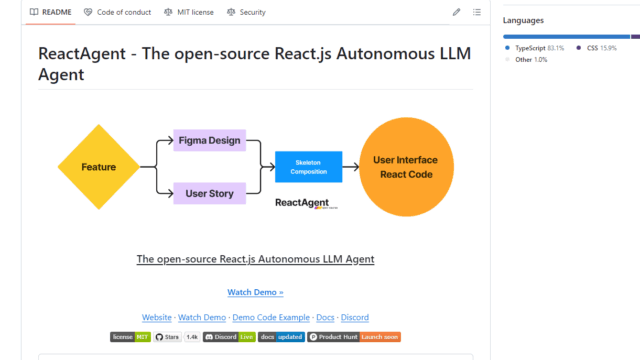Open Watch Demo link in links row
The width and height of the screenshot is (640, 360).
point(202,317)
